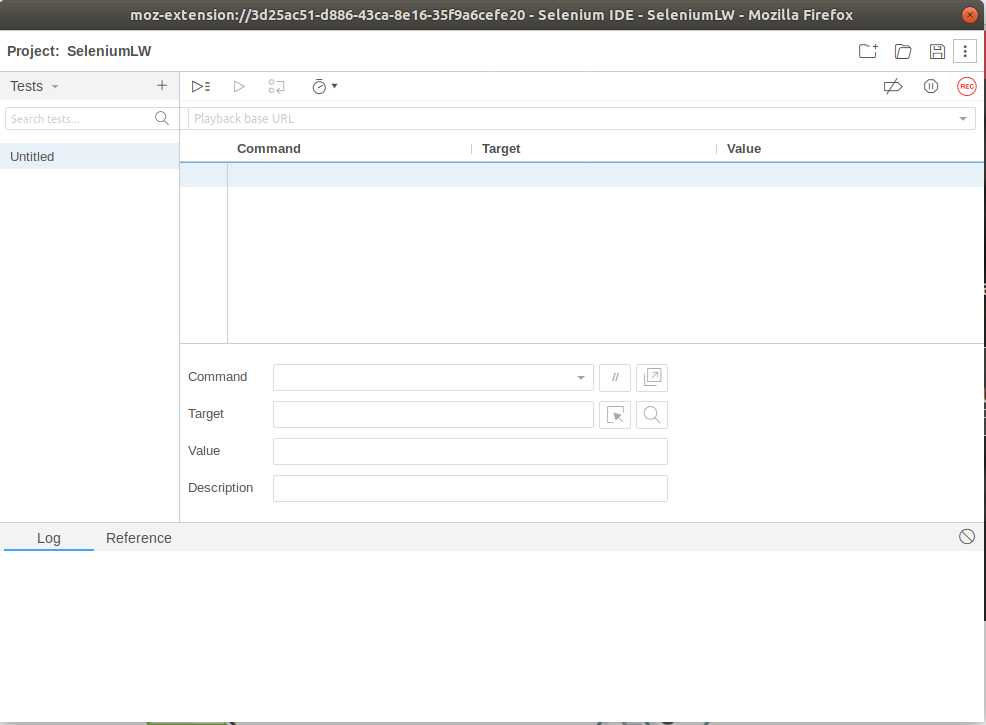Click the select target in page icon
Screen dimensions: 986x725
pyautogui.click(x=615, y=415)
